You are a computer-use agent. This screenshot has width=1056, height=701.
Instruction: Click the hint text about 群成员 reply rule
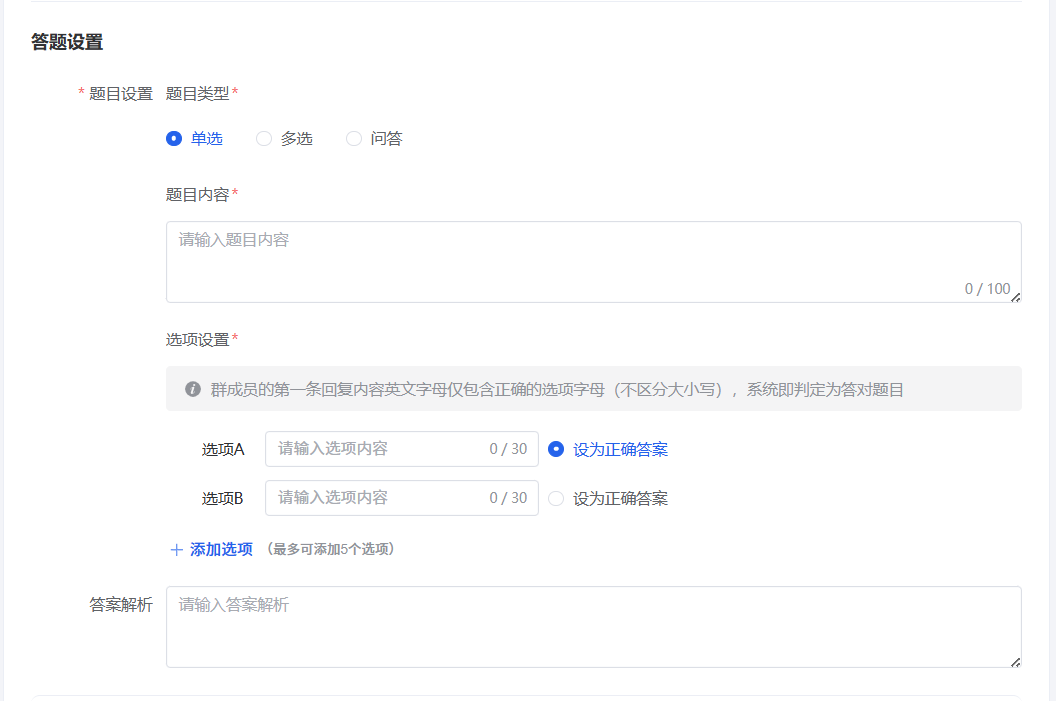click(557, 390)
